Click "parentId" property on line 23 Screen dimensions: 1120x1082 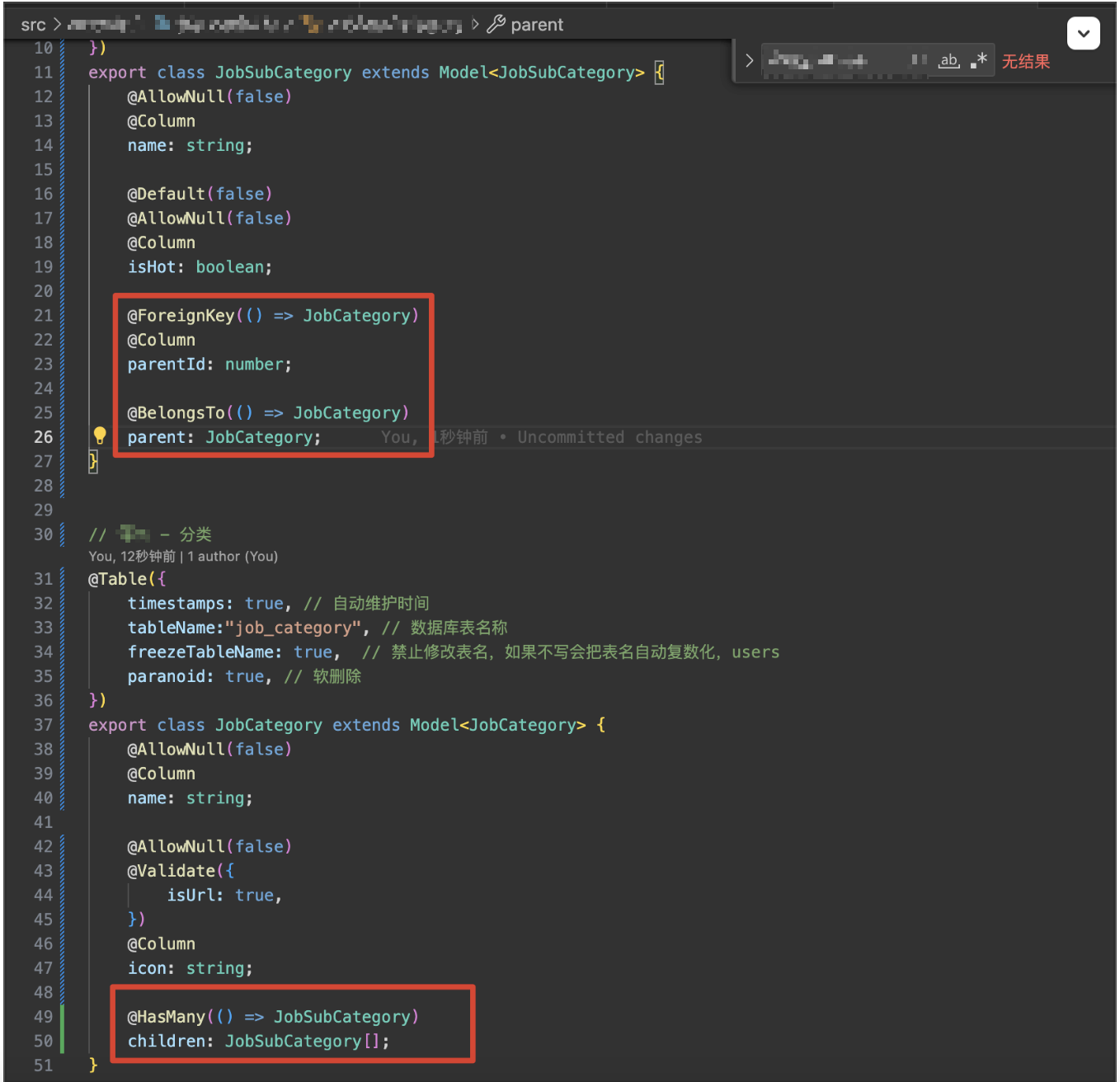pos(166,365)
